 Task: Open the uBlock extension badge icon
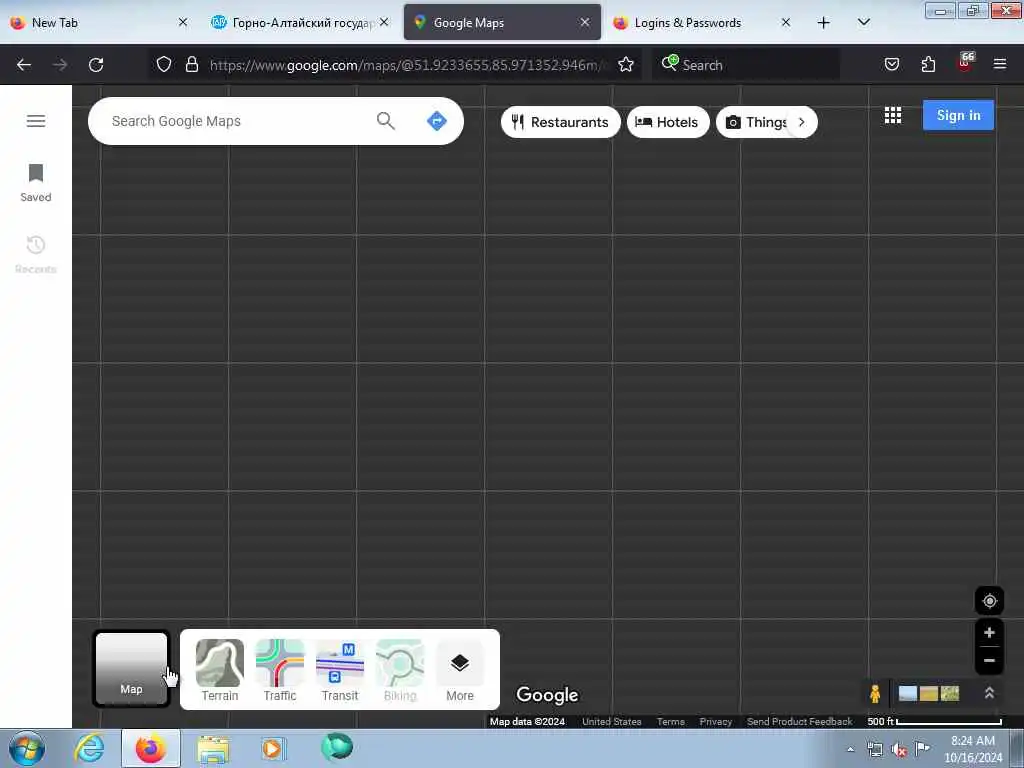pos(965,63)
